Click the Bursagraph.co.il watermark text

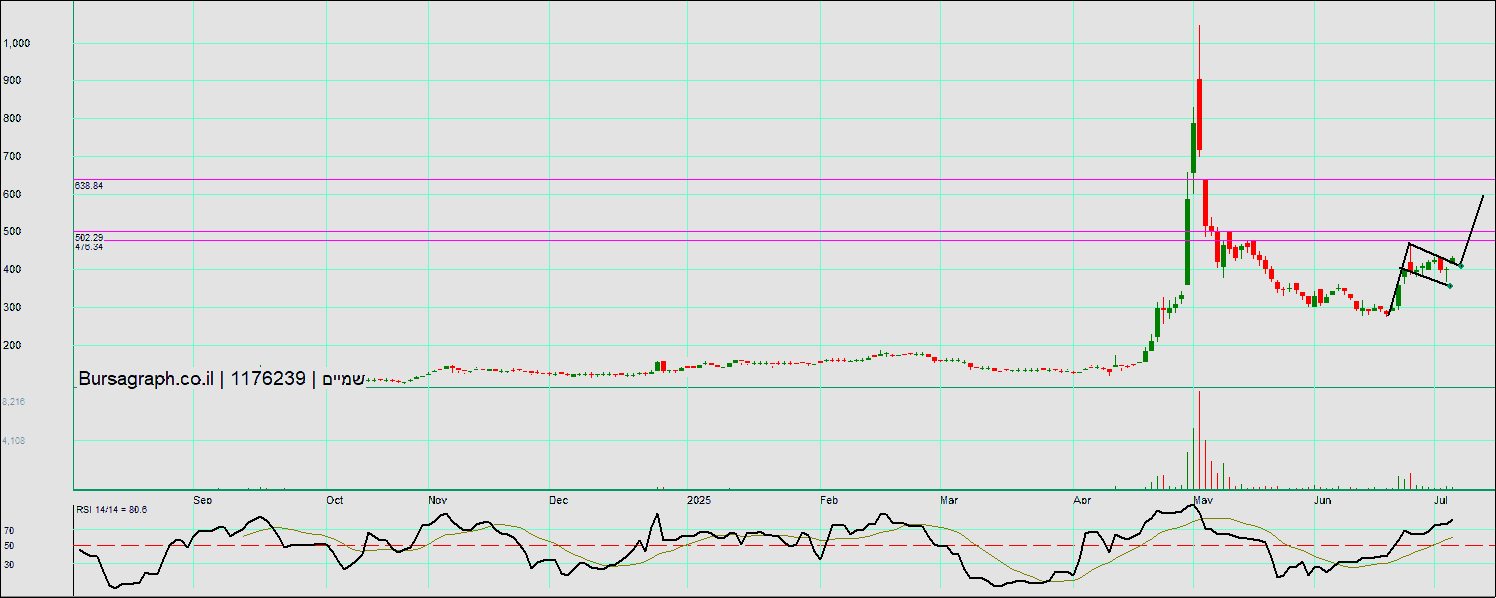coord(146,379)
